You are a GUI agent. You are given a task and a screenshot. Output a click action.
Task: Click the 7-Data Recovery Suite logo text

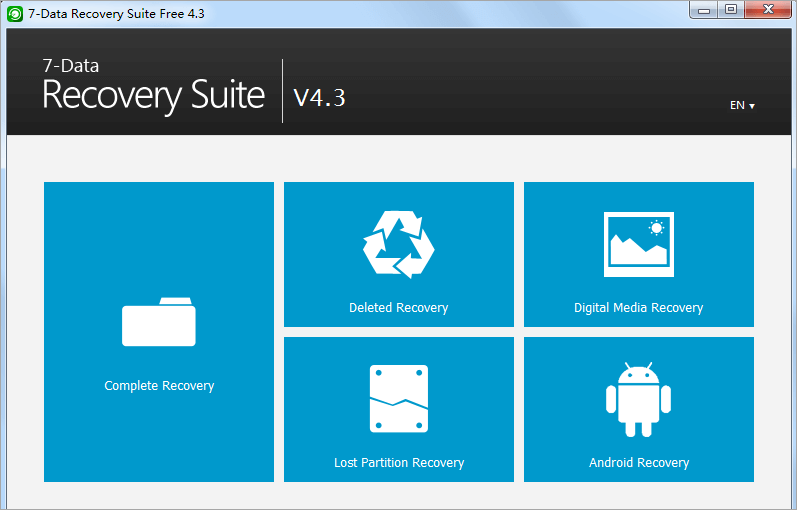(x=153, y=88)
